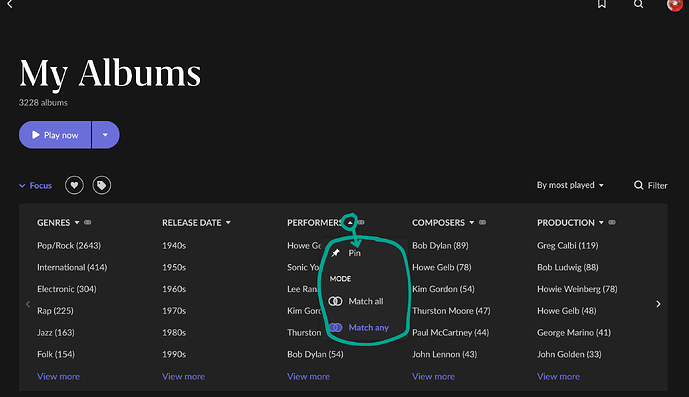Filter by producer Greg Calbi (119)

[x=568, y=245]
